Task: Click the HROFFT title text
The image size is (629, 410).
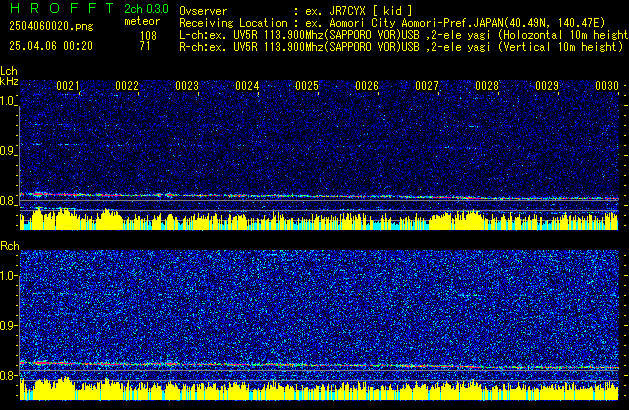Action: (x=62, y=8)
